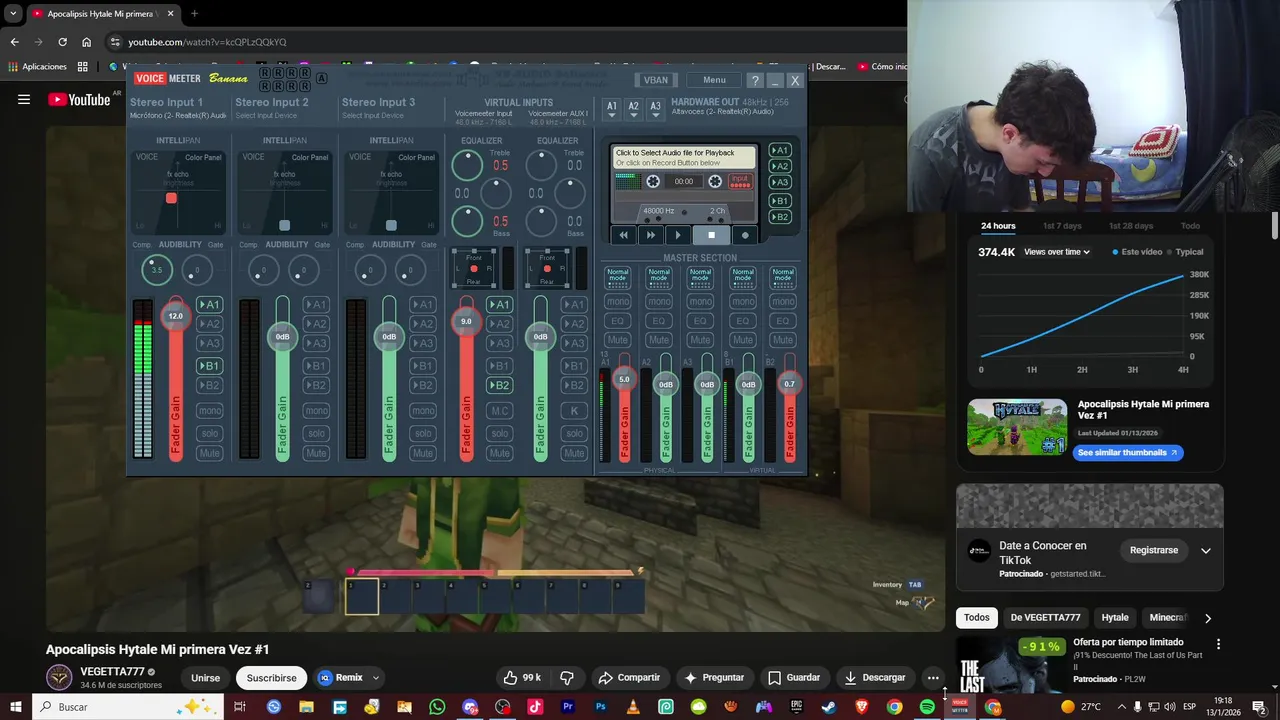1280x720 pixels.
Task: Start recording with the cassette record button
Action: coord(745,235)
